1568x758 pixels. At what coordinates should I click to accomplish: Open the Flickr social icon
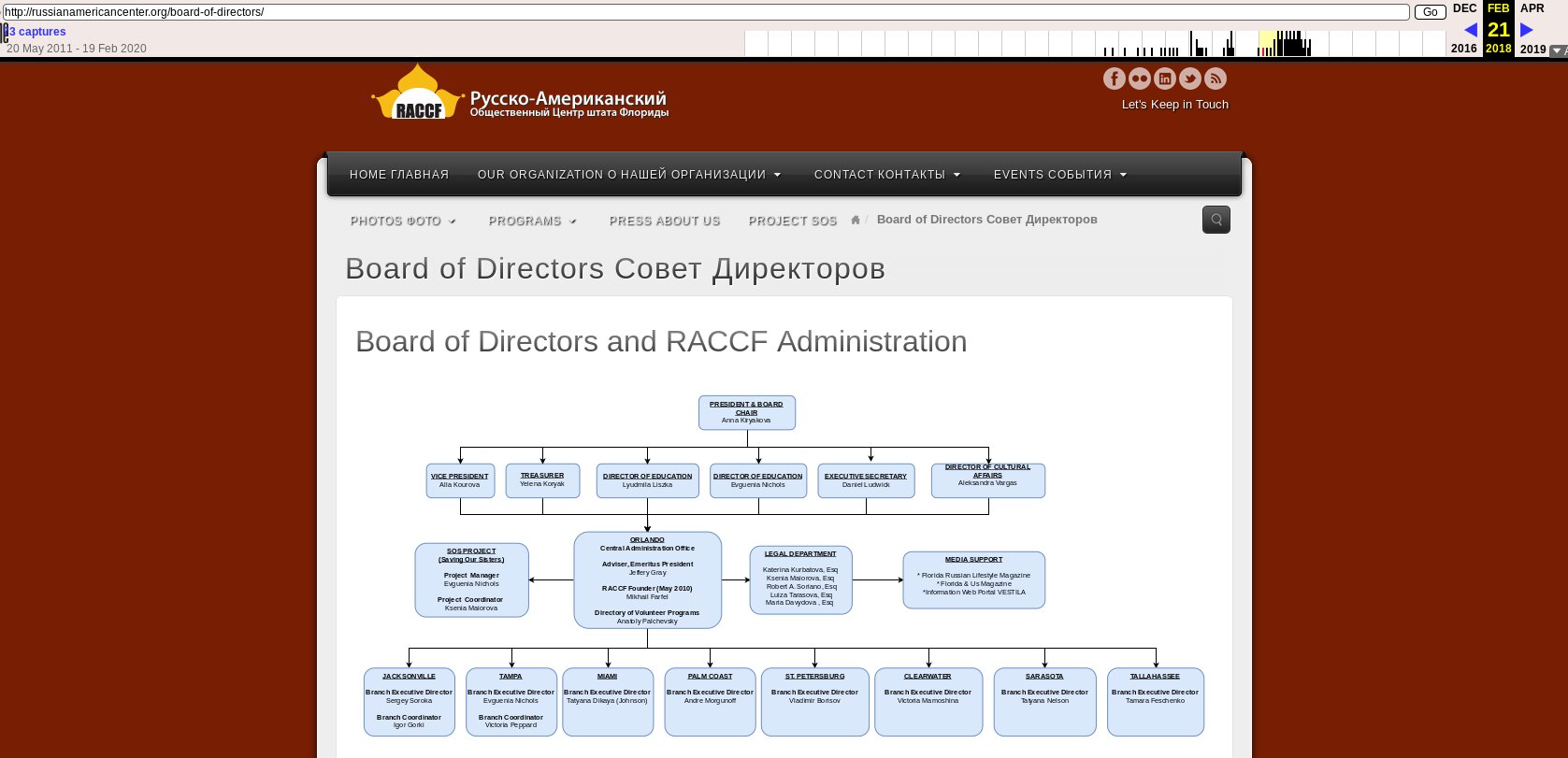(x=1139, y=79)
